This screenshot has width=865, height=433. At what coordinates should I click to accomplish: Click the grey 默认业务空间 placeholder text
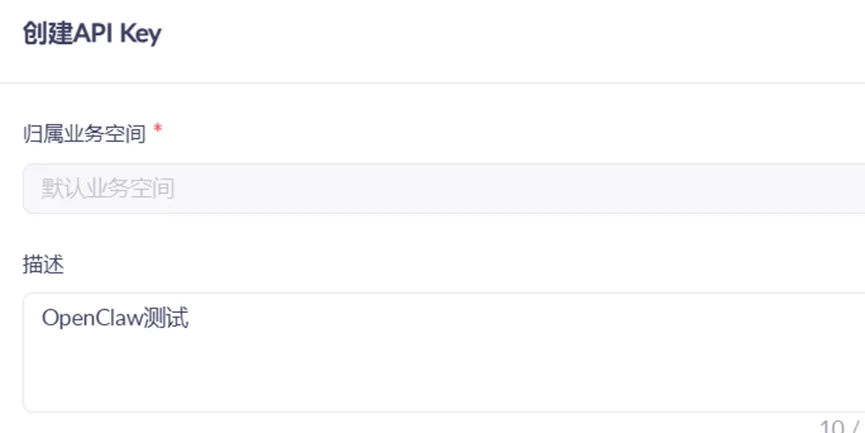click(x=108, y=188)
